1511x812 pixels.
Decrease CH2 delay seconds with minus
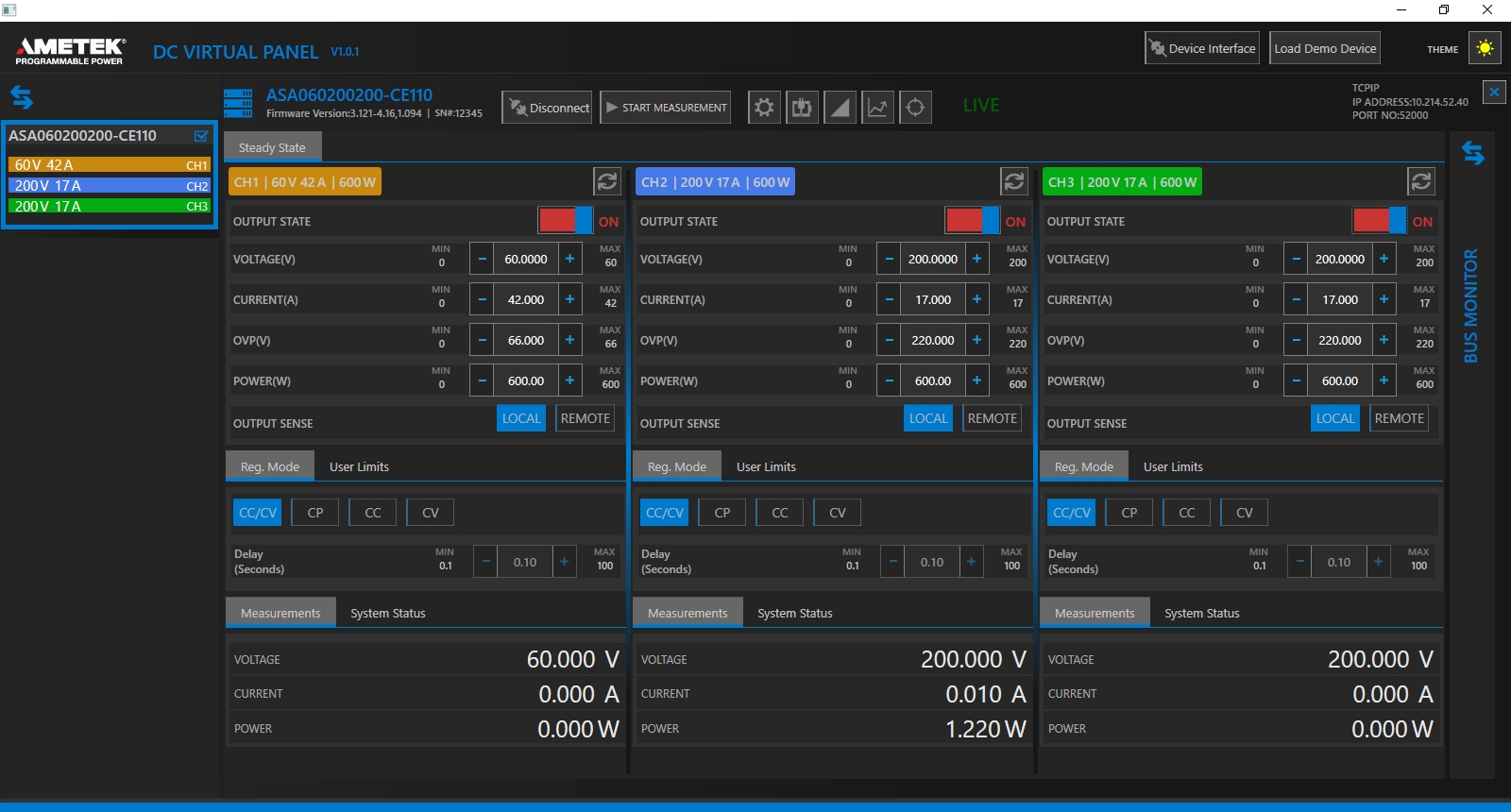892,562
